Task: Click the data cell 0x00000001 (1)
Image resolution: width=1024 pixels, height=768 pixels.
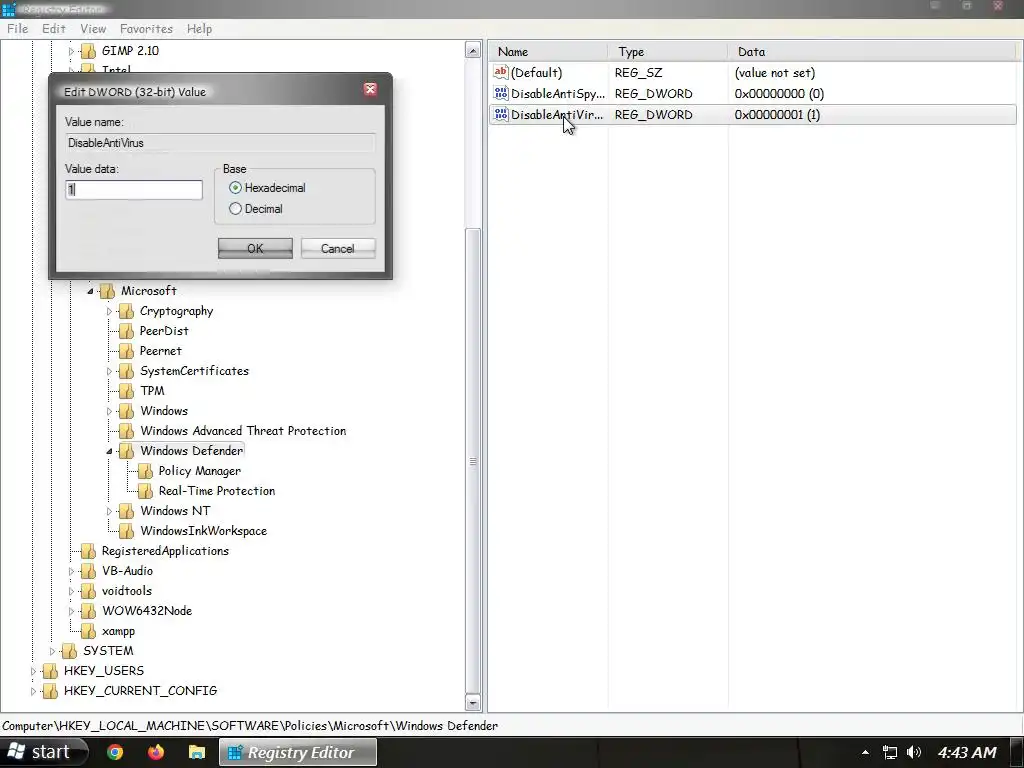Action: pyautogui.click(x=777, y=115)
